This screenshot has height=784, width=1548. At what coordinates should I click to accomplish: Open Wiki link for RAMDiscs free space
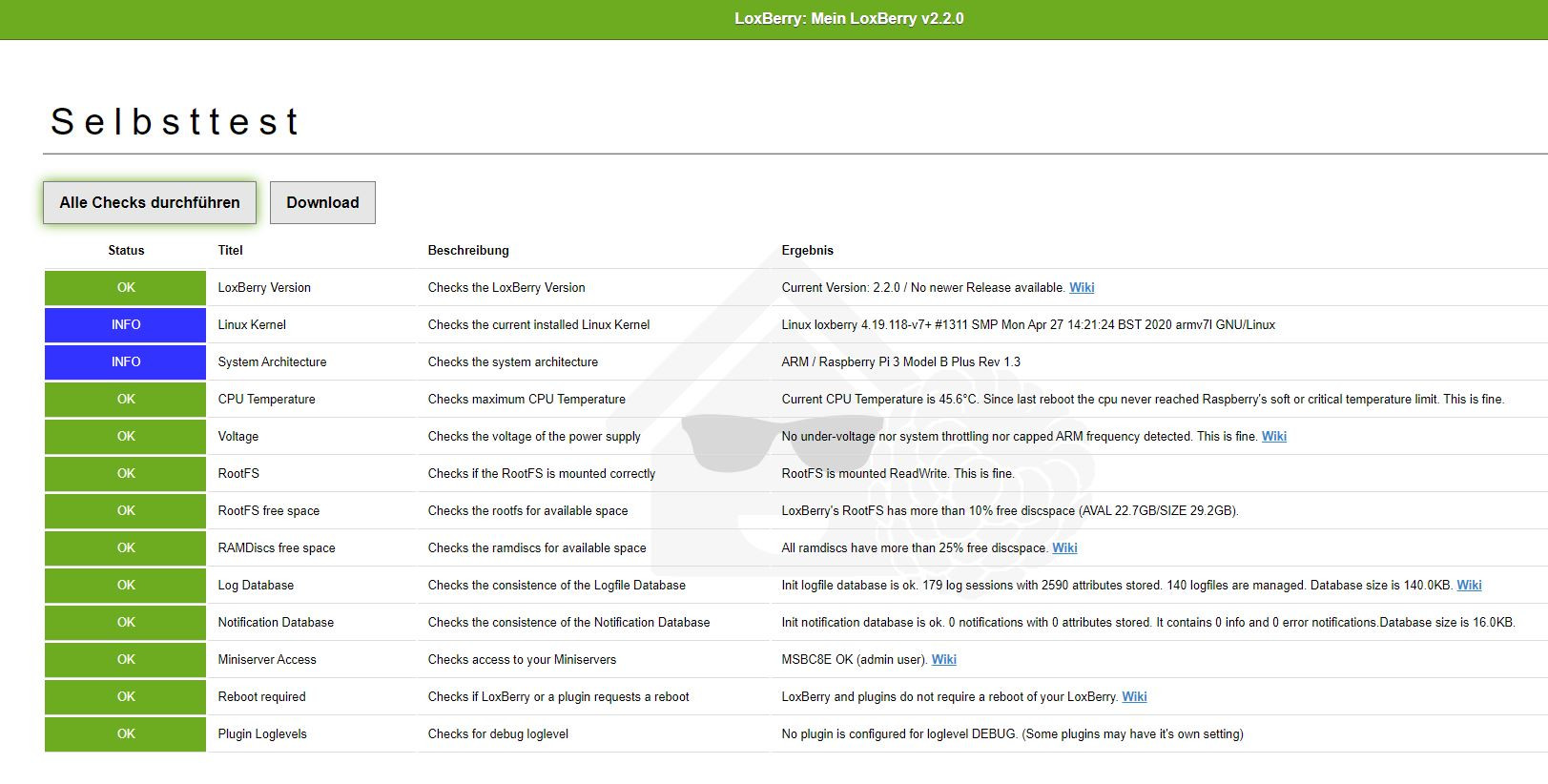tap(1064, 547)
